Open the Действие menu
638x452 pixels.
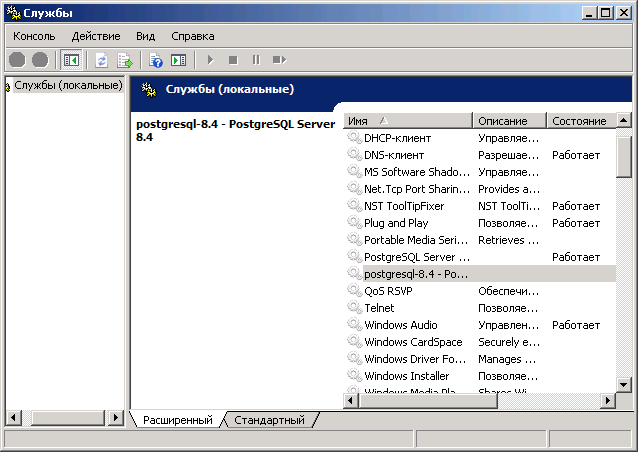click(x=96, y=36)
